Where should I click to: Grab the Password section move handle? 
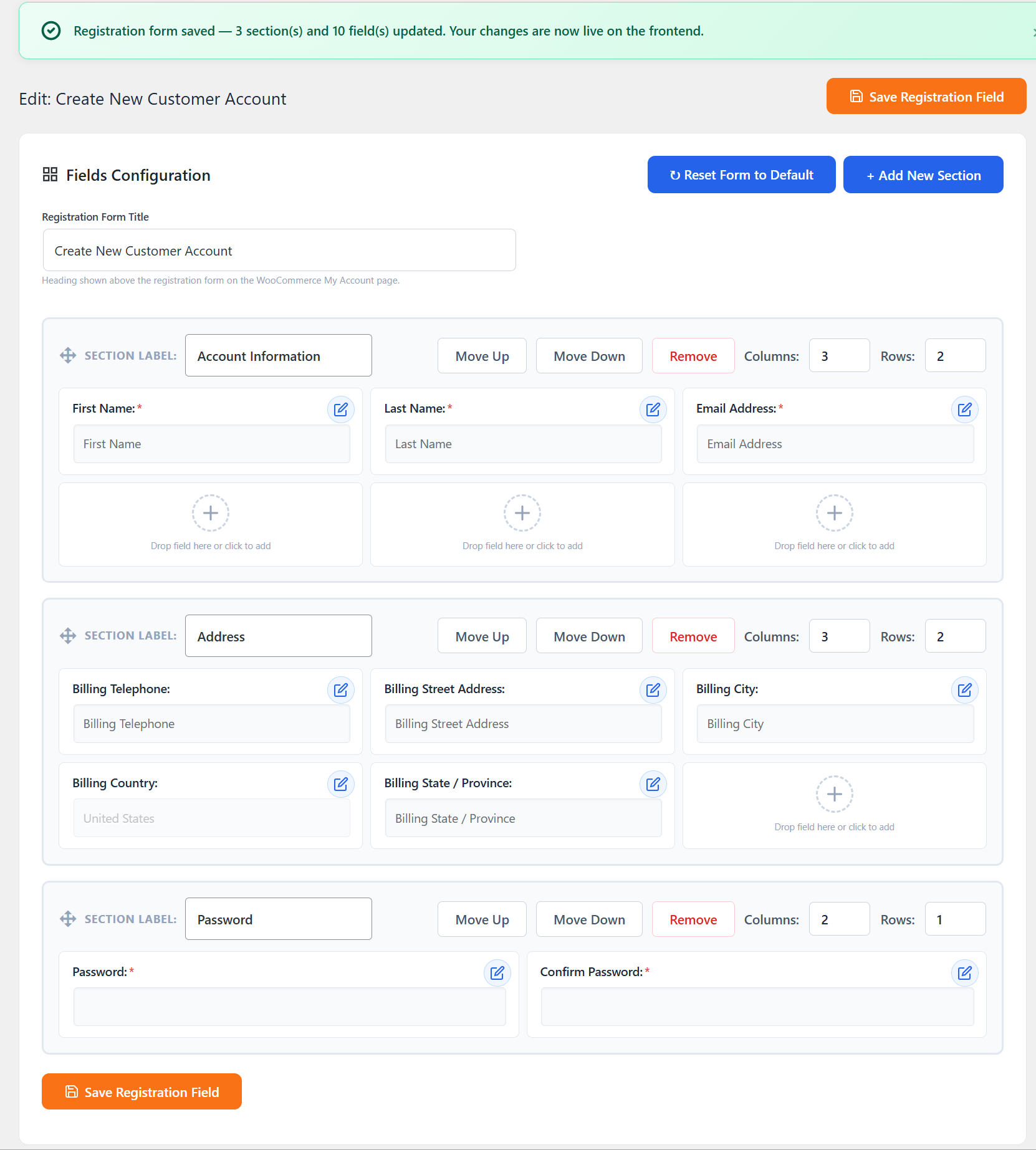point(68,919)
